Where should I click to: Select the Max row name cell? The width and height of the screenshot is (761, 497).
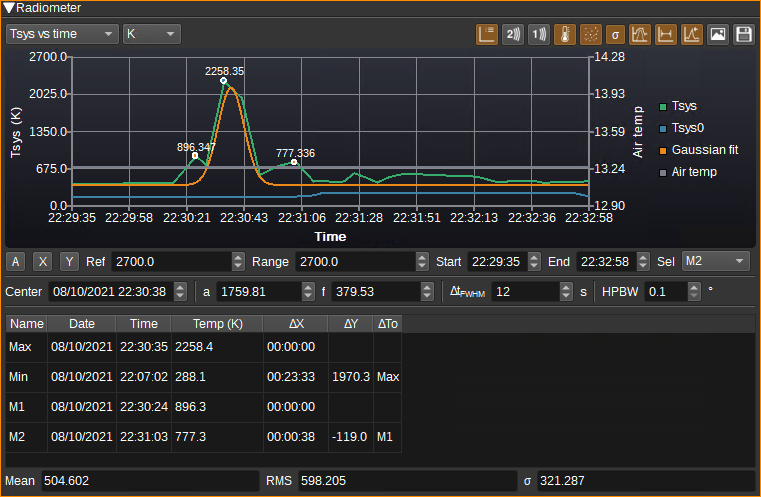[27, 347]
